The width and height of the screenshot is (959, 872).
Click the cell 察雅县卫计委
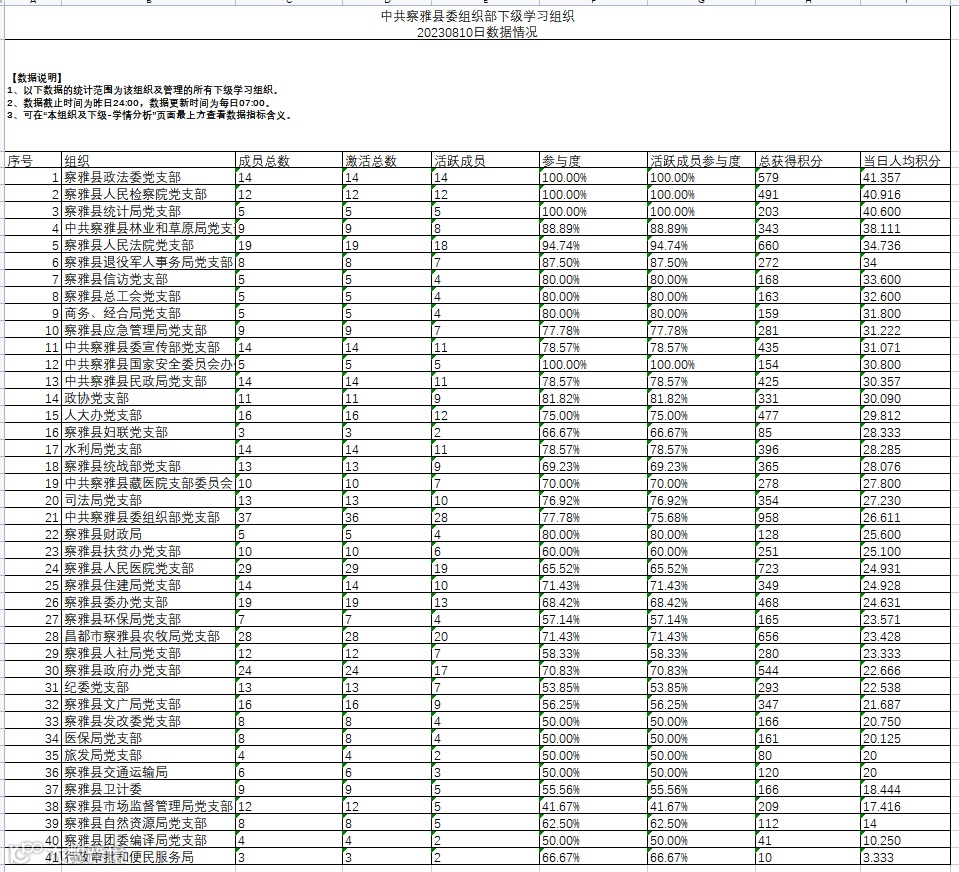pyautogui.click(x=149, y=789)
